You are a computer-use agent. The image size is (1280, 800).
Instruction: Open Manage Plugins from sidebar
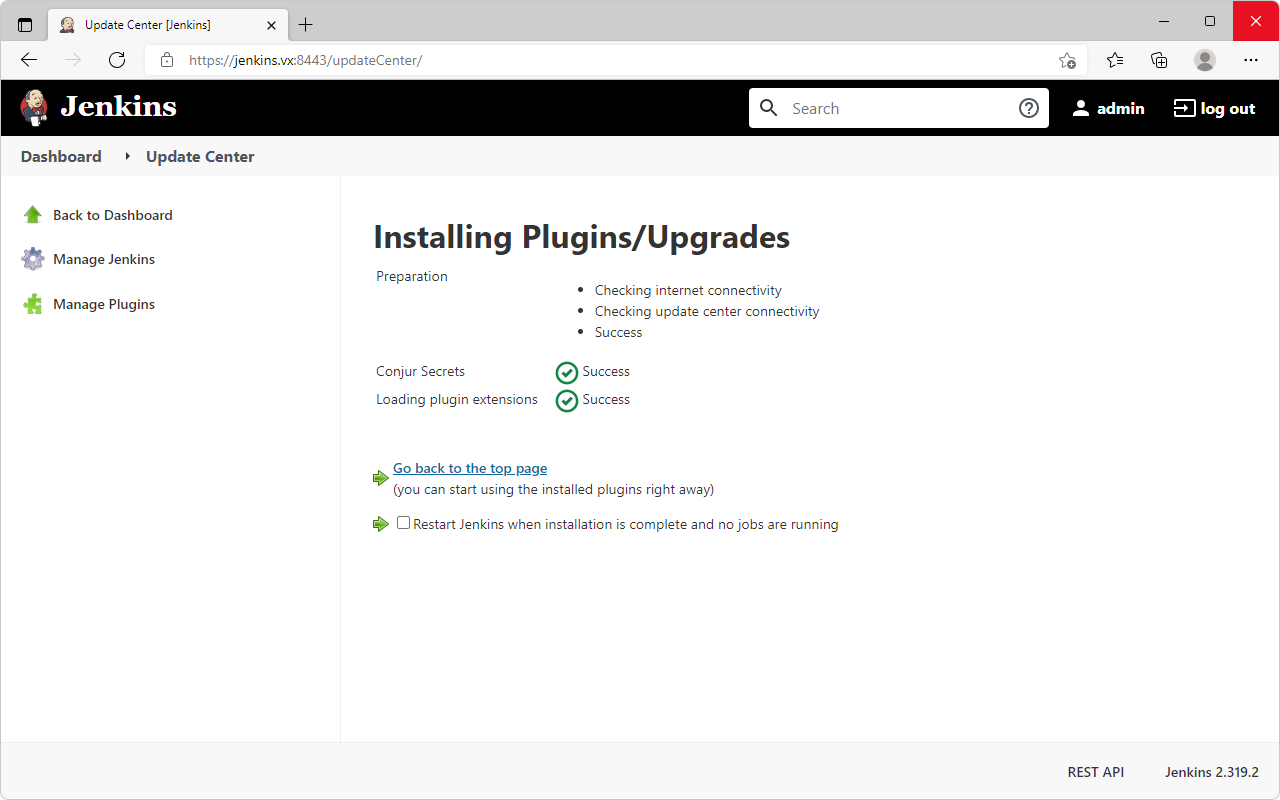104,304
